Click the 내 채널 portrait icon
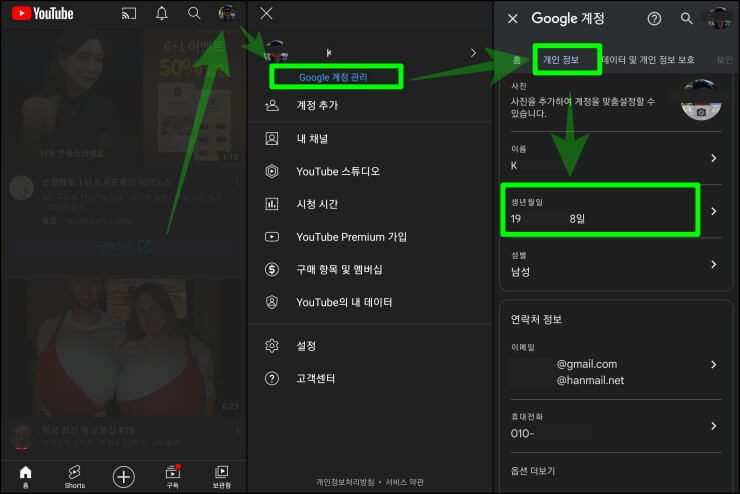This screenshot has height=494, width=740. 272,138
